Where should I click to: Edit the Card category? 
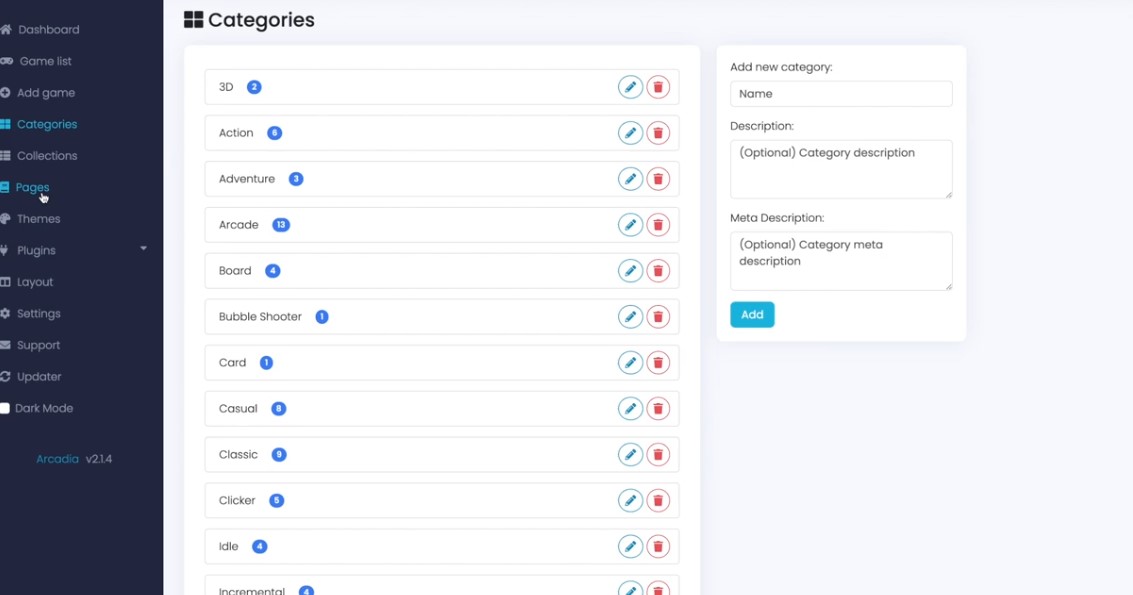[x=630, y=362]
